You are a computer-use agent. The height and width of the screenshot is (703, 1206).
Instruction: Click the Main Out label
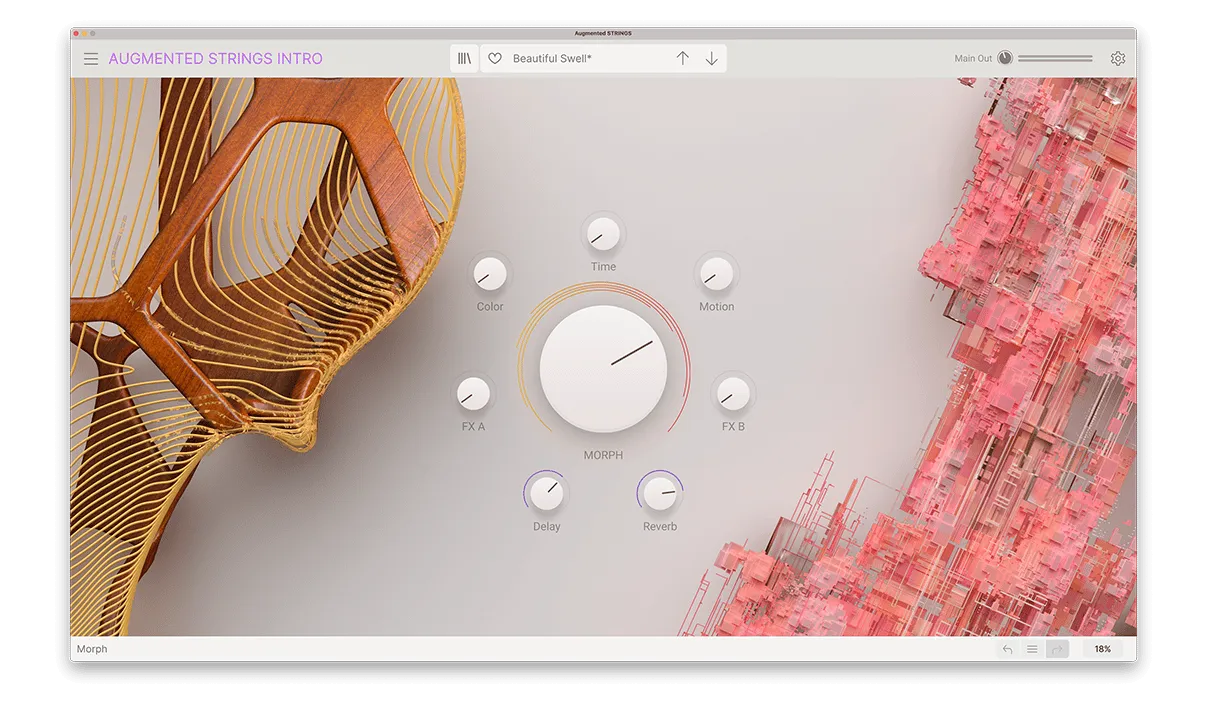(973, 59)
